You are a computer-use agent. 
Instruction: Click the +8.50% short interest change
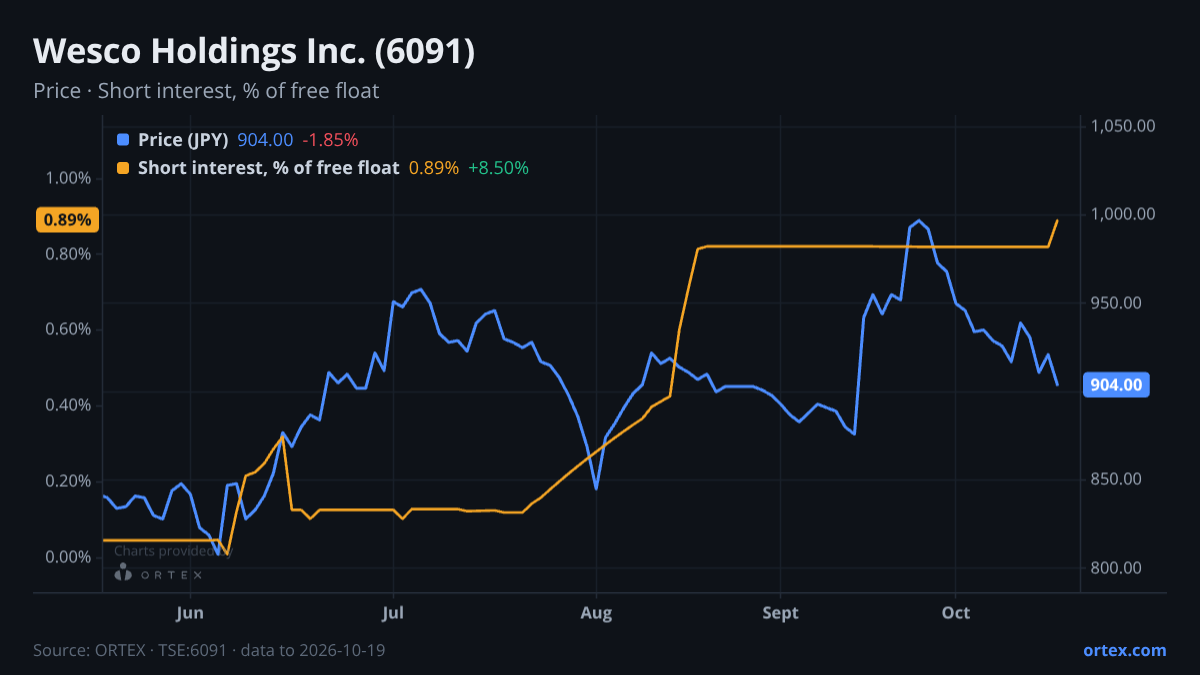point(498,168)
